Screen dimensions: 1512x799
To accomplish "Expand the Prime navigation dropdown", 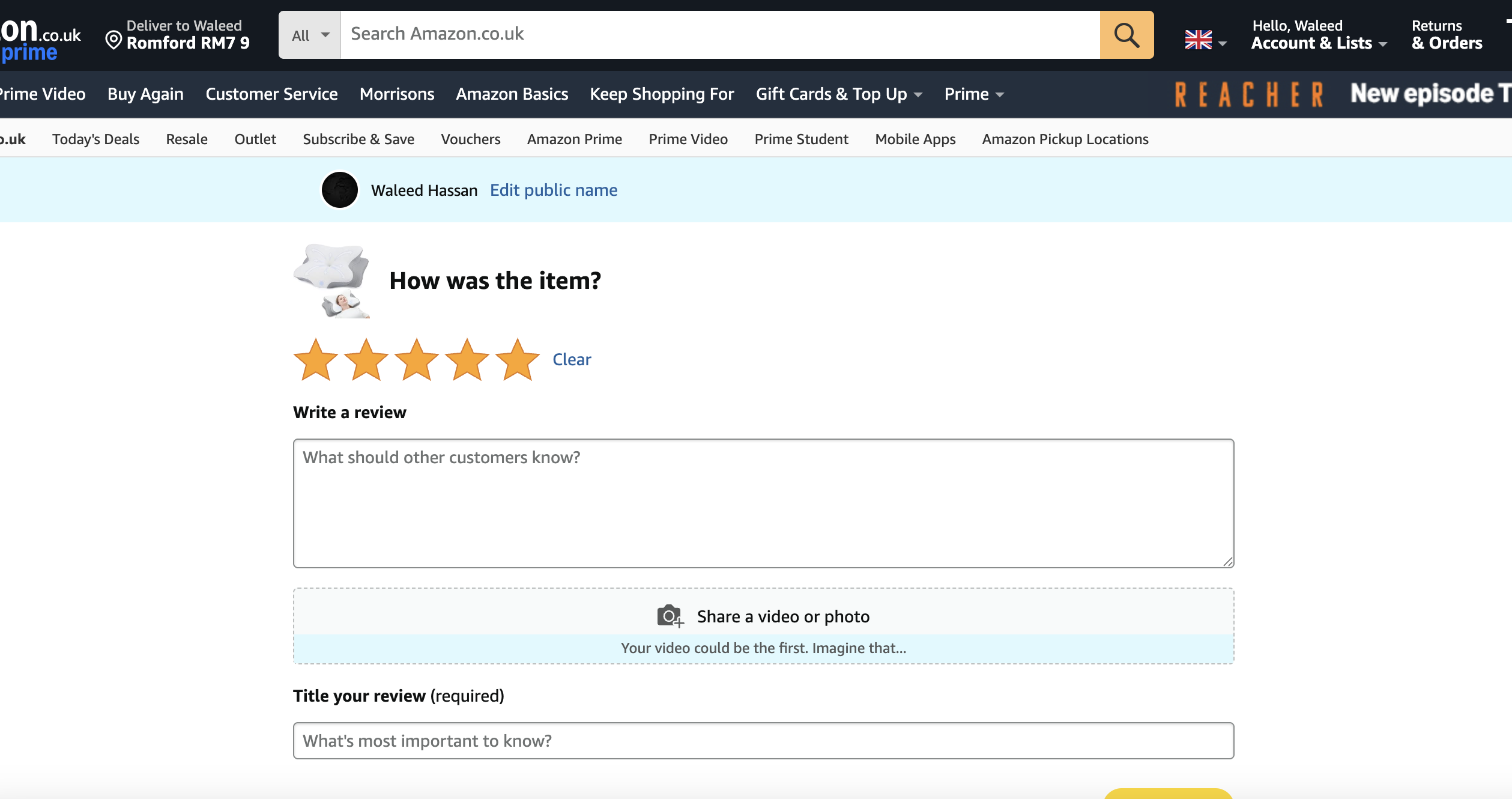I will (973, 94).
